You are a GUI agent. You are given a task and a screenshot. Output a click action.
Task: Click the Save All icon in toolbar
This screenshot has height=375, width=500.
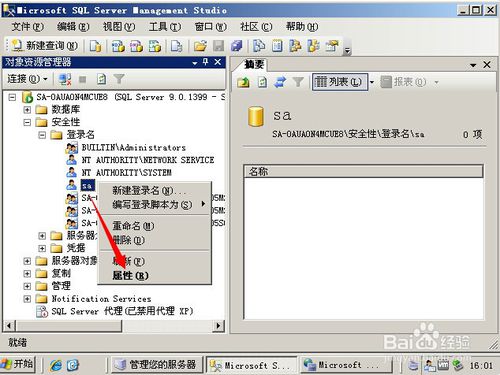click(236, 46)
